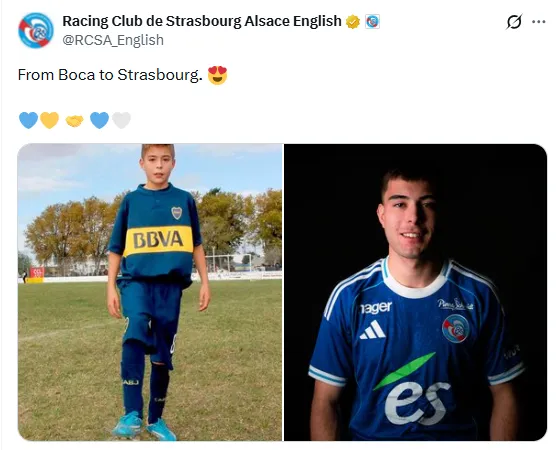Screen dimensions: 560x450
Task: Click the second blue heart emoji
Action: (99, 120)
